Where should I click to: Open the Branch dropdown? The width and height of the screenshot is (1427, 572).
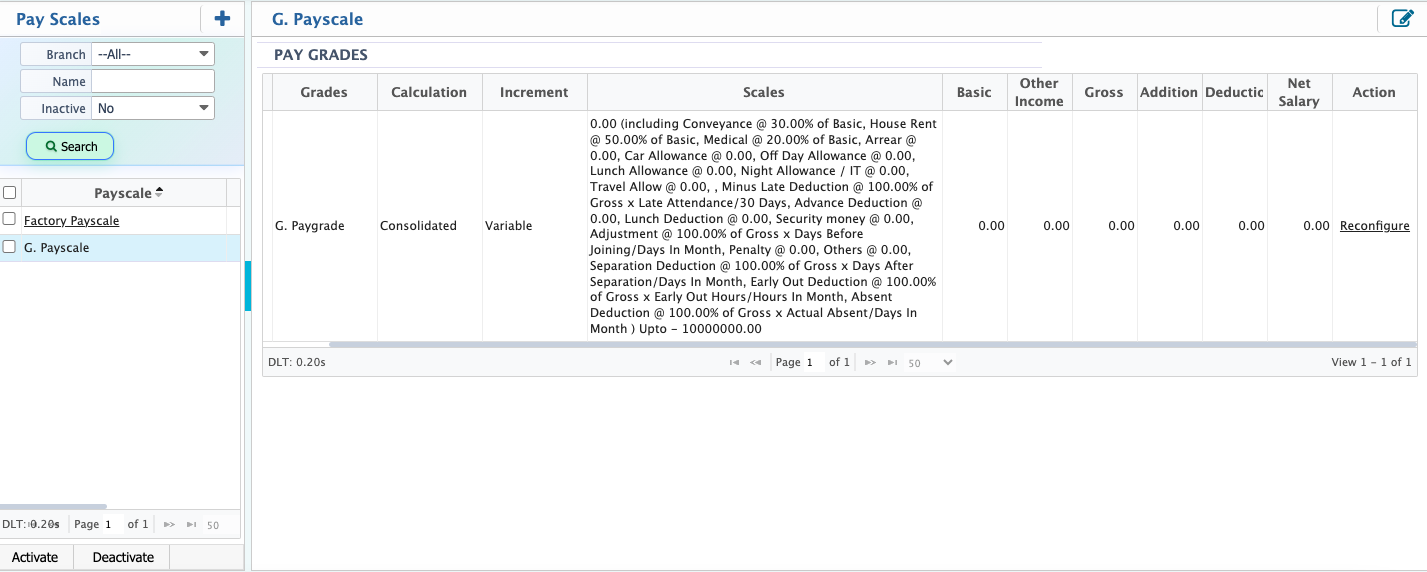(x=153, y=54)
